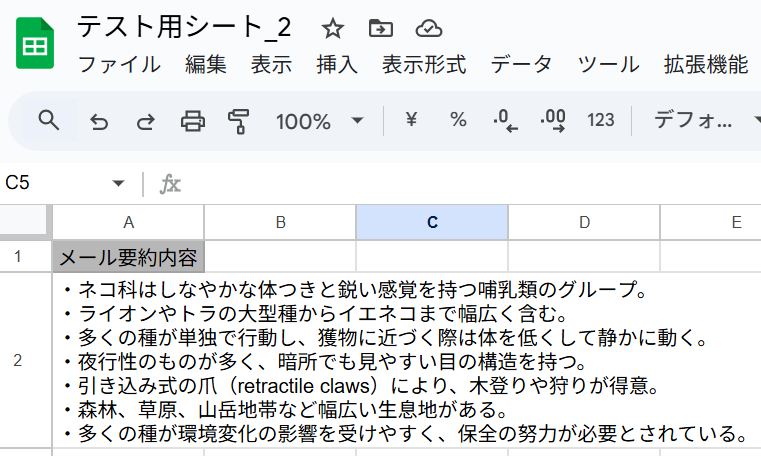Select the empty cell C1
Screen dimensions: 761x456
pos(432,256)
